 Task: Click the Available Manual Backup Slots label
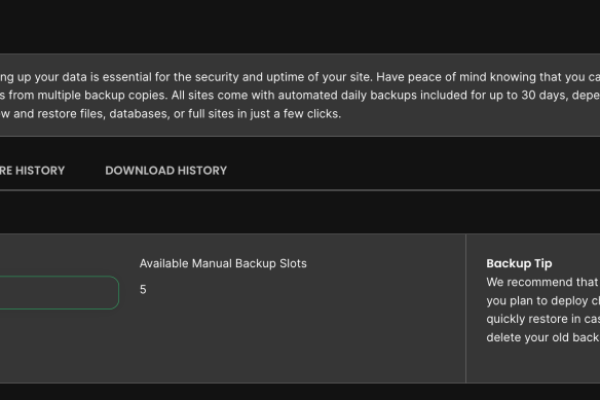tap(223, 264)
